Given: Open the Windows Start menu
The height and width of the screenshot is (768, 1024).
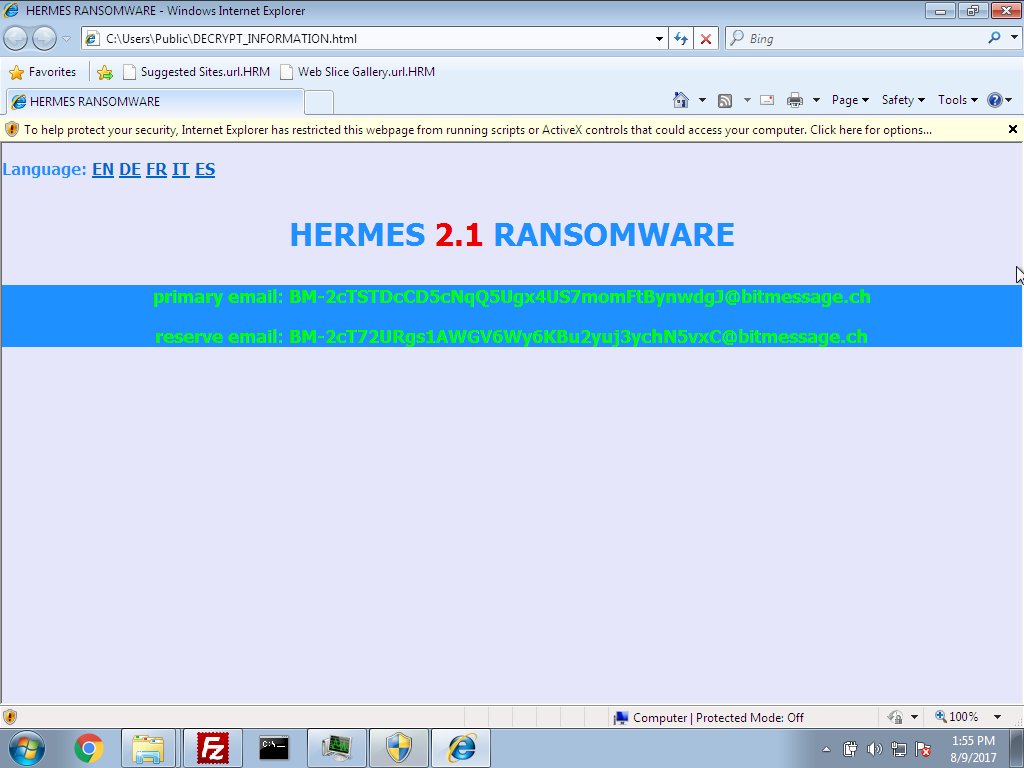Looking at the screenshot, I should coord(27,748).
